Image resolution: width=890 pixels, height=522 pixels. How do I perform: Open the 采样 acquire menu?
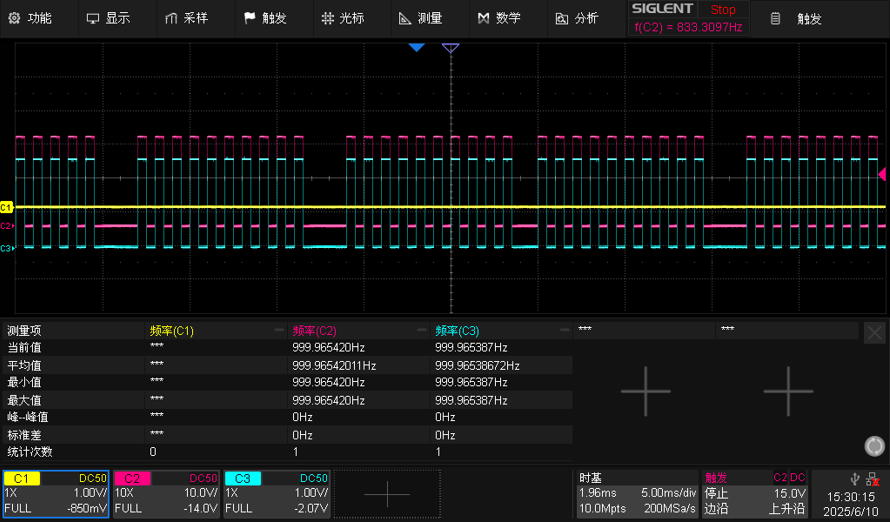(x=187, y=19)
